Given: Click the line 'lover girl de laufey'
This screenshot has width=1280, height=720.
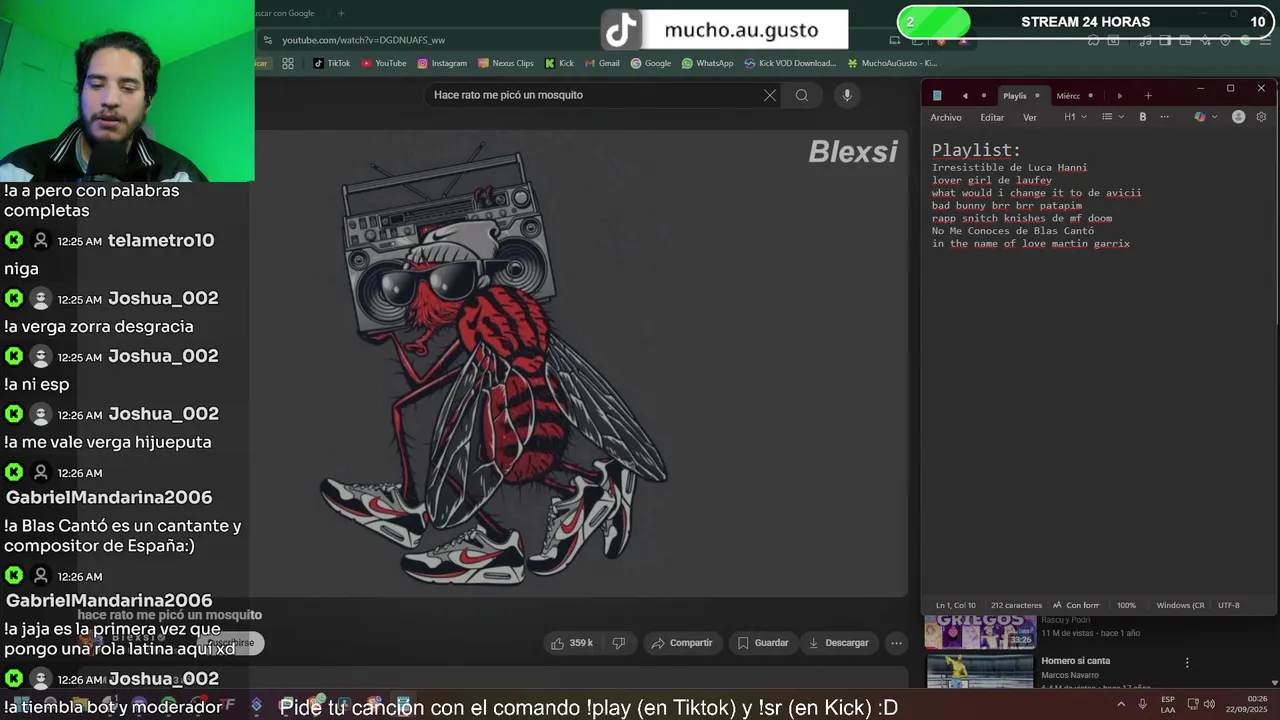Looking at the screenshot, I should pos(992,180).
